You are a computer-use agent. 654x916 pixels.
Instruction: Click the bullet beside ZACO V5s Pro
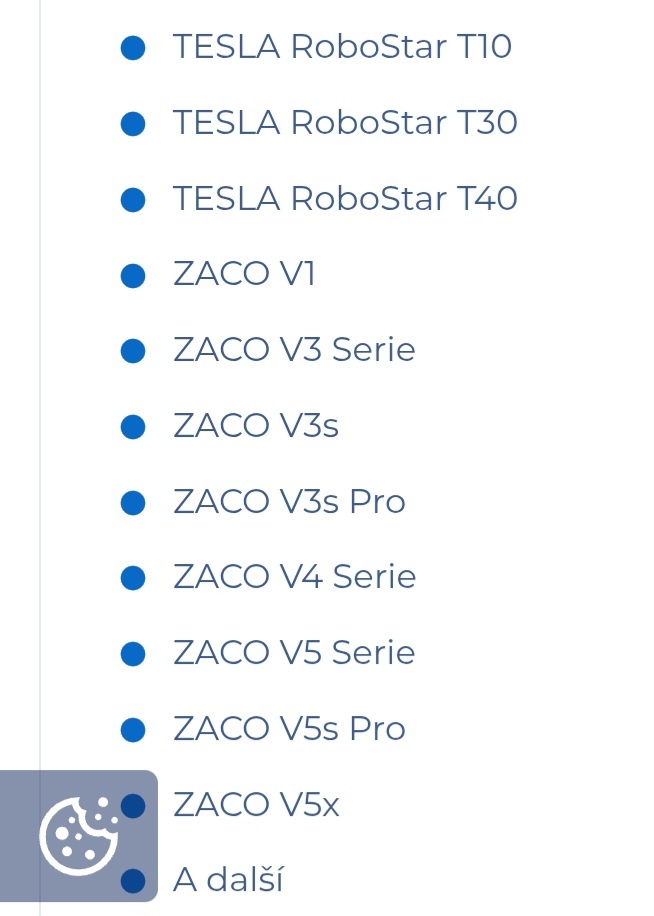[x=133, y=729]
